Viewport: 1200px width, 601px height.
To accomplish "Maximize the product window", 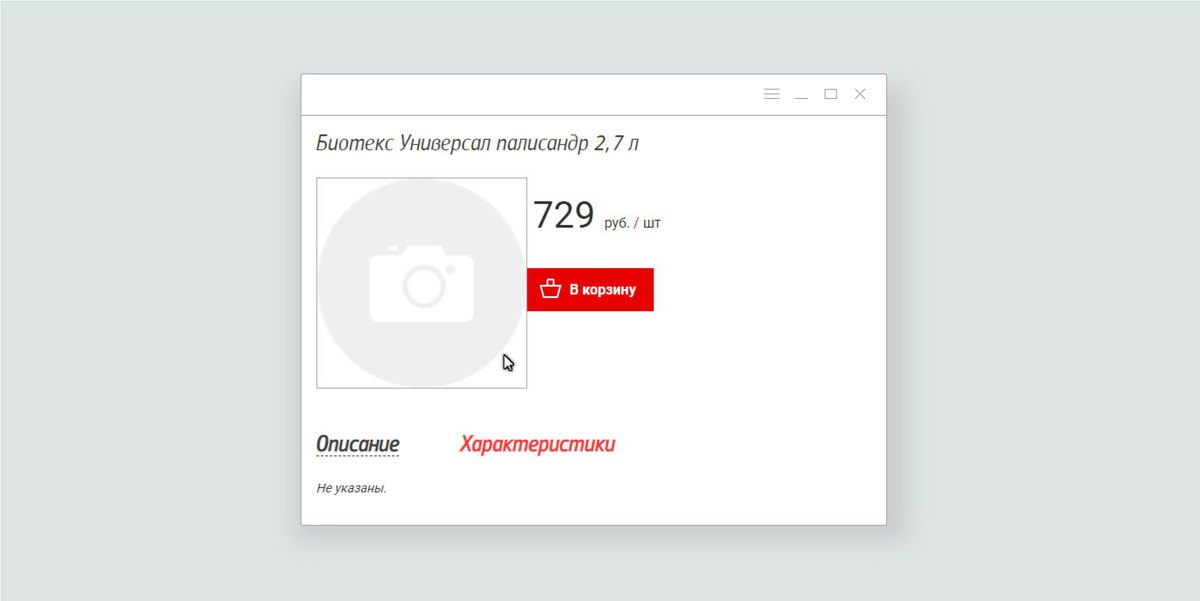I will (x=830, y=94).
